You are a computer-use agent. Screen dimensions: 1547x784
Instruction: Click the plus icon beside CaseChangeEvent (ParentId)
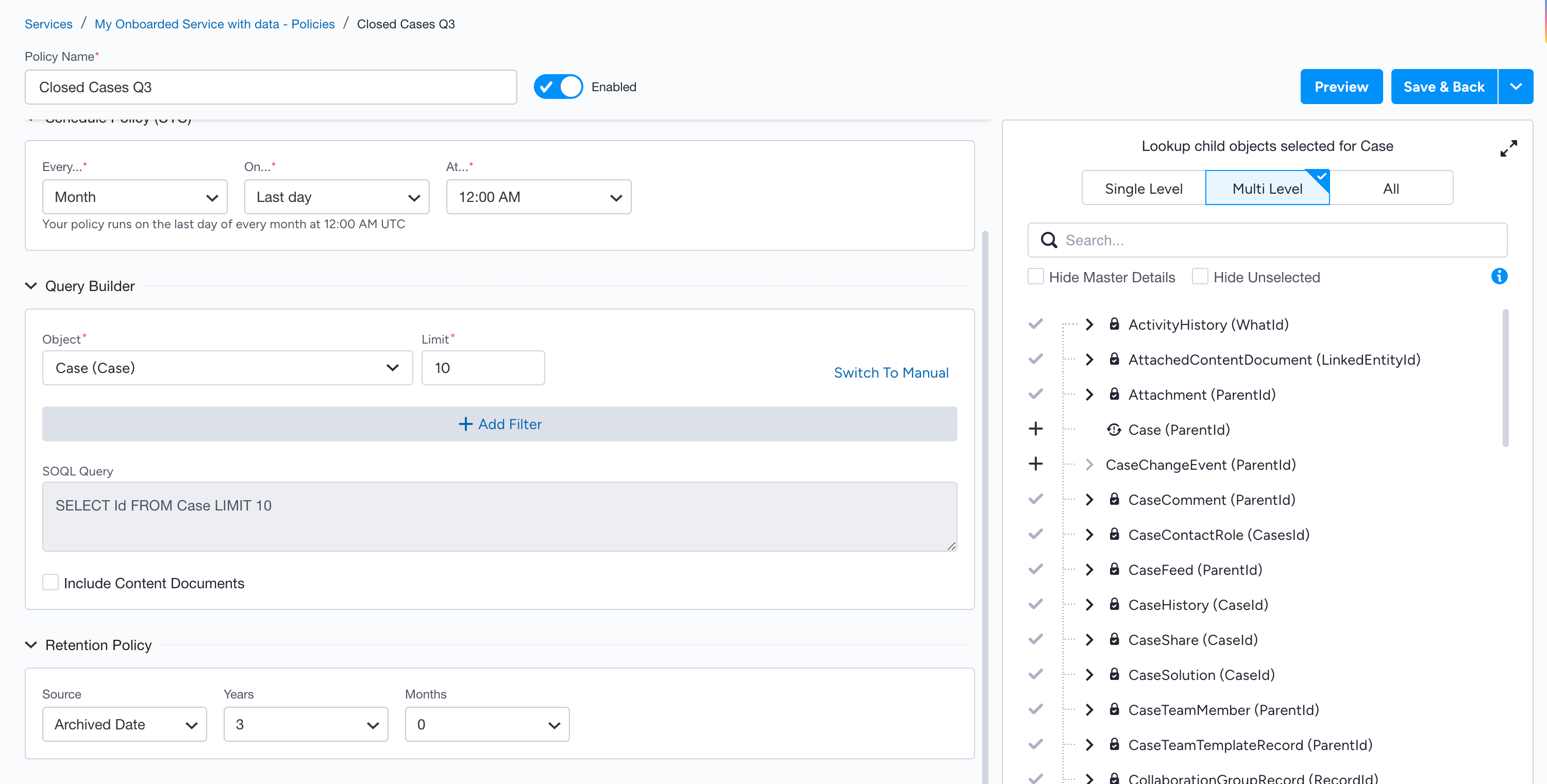click(1035, 464)
